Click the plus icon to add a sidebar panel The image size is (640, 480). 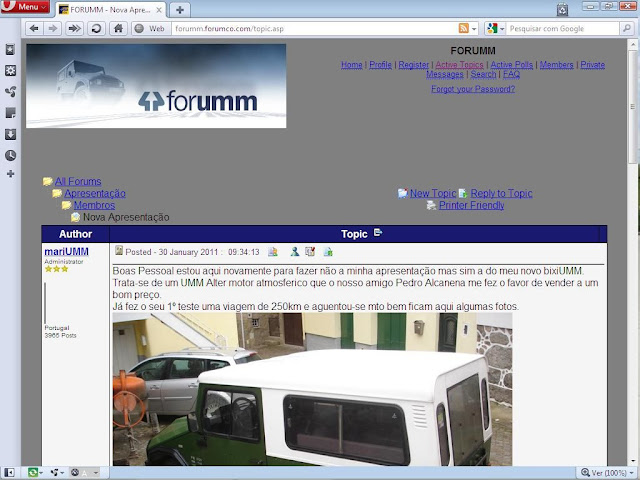coord(11,174)
